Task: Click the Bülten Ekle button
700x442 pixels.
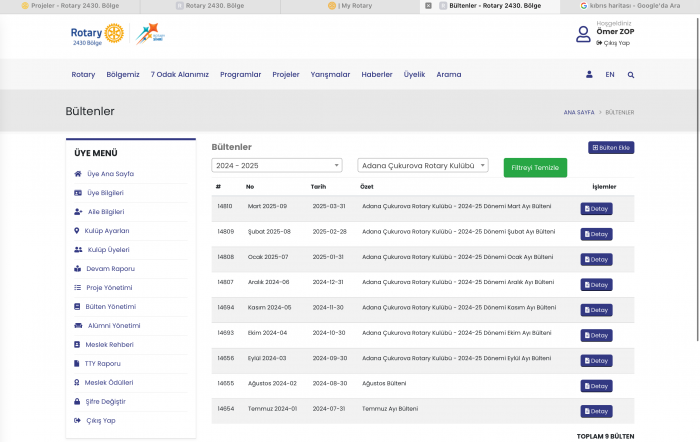Action: 611,148
